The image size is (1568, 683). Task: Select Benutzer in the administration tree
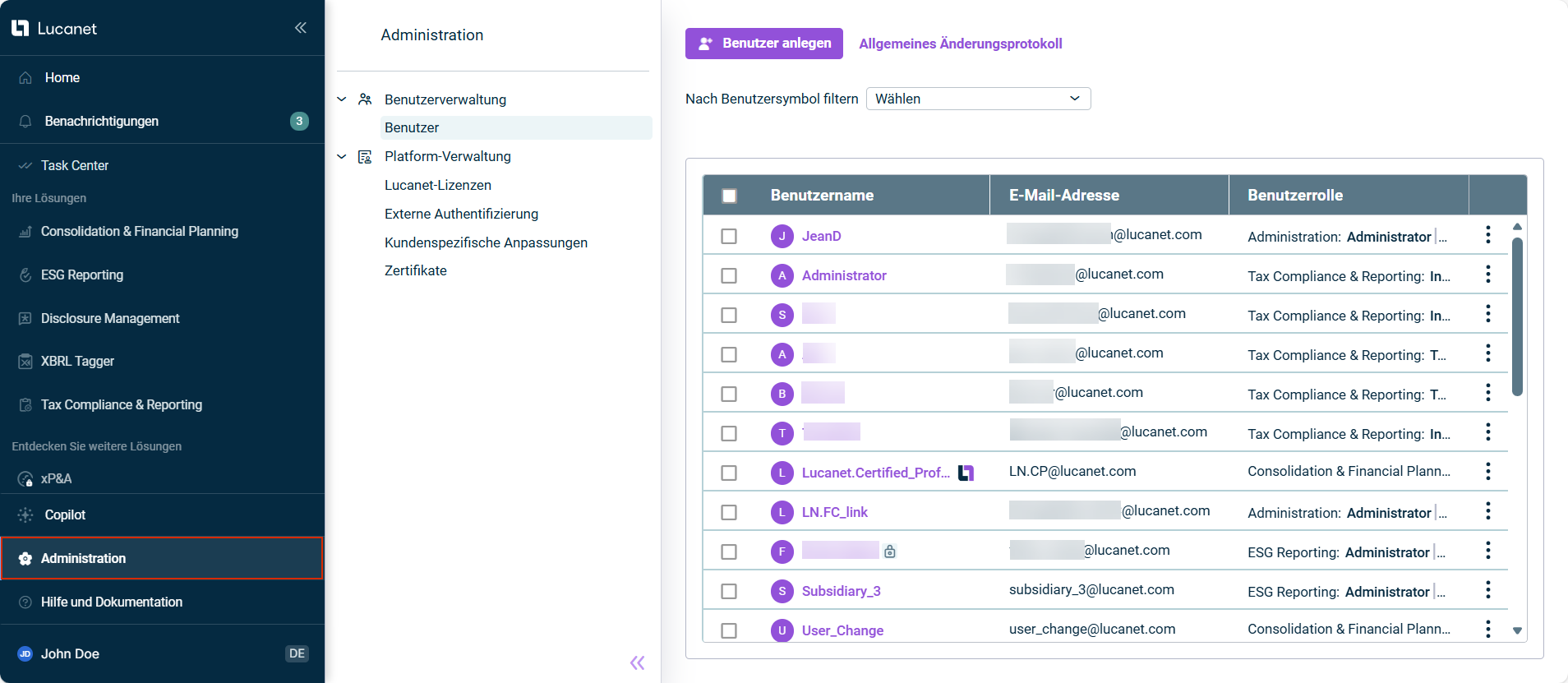516,127
